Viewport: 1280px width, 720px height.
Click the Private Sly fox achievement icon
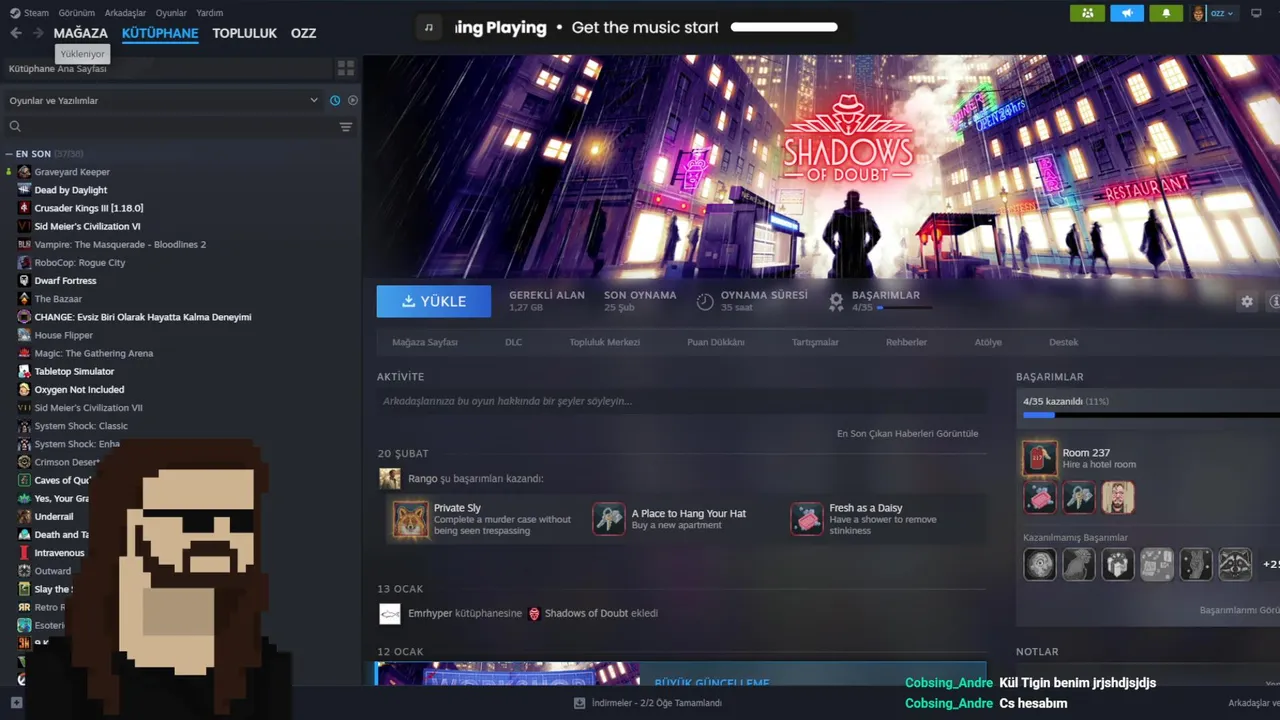tap(410, 519)
